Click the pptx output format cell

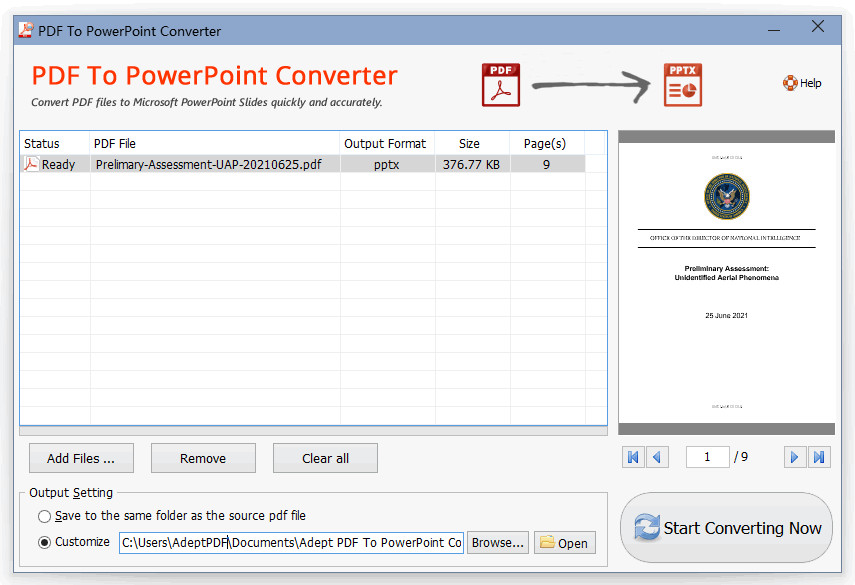(387, 164)
